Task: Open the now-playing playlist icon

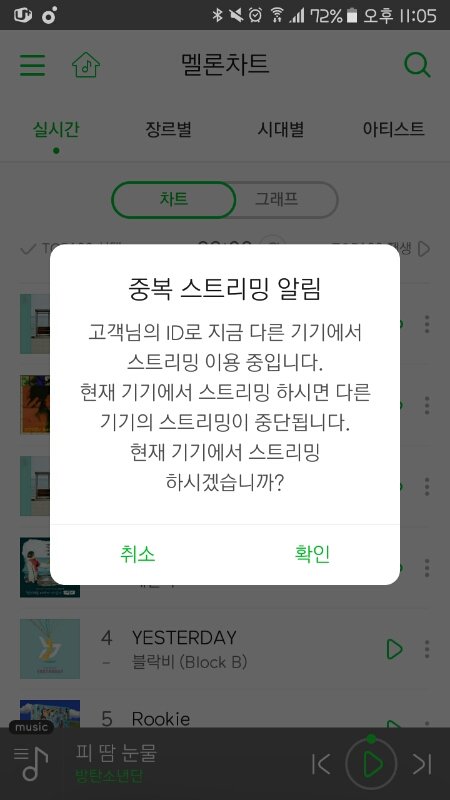Action: pyautogui.click(x=31, y=763)
